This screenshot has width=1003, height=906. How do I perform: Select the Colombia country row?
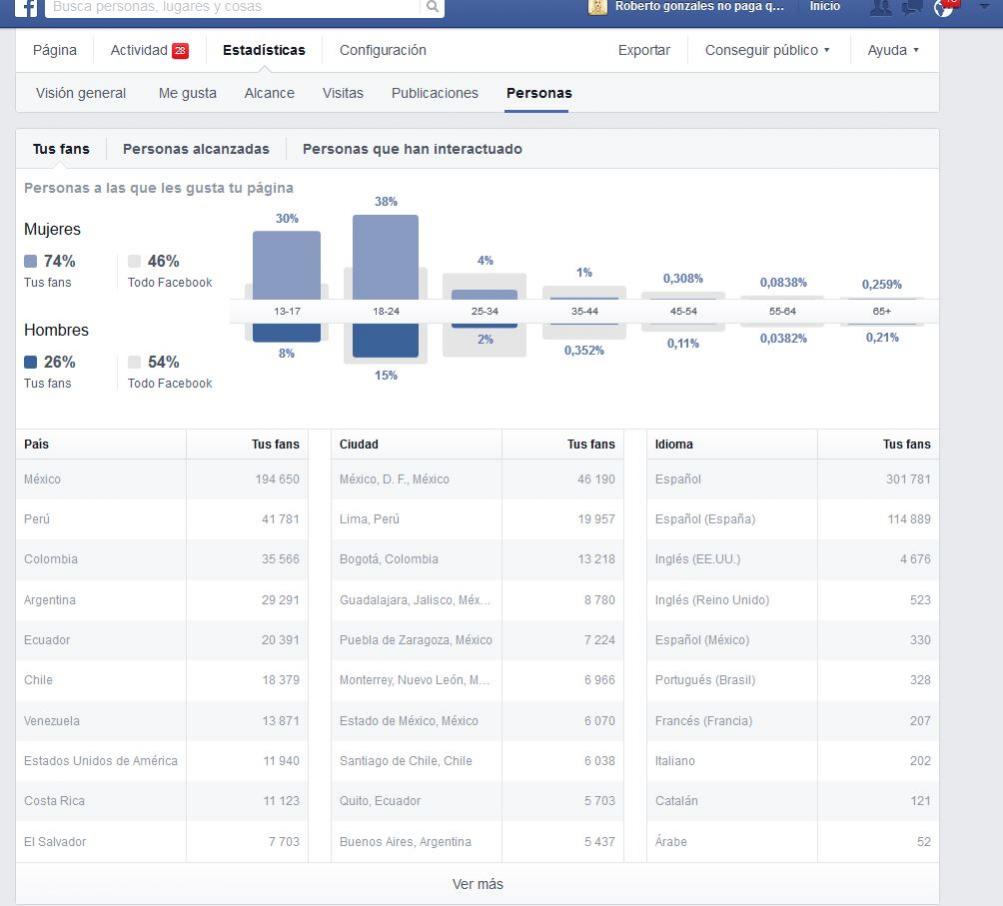pos(162,559)
